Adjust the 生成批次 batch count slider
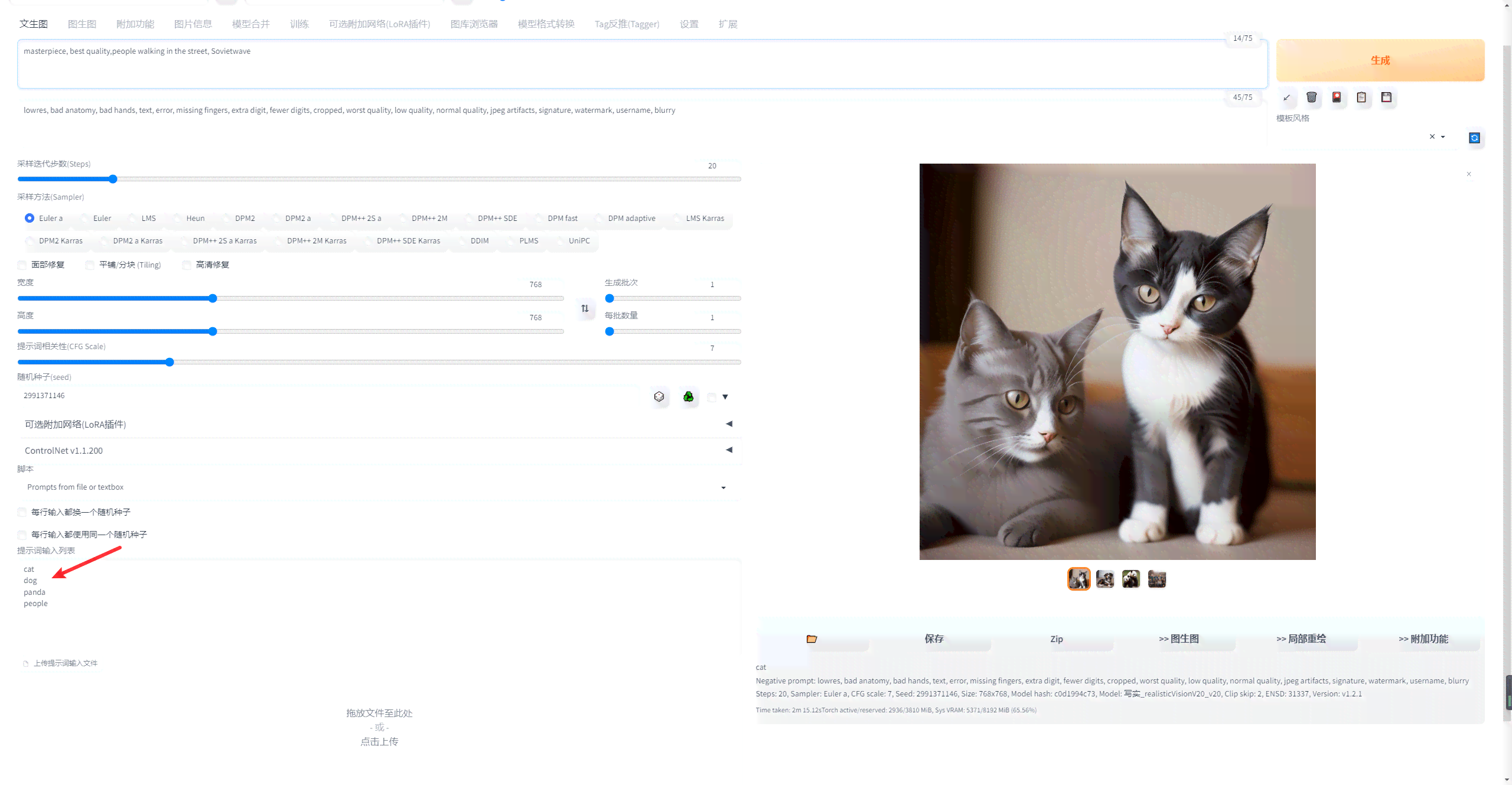This screenshot has width=1512, height=785. (x=673, y=298)
